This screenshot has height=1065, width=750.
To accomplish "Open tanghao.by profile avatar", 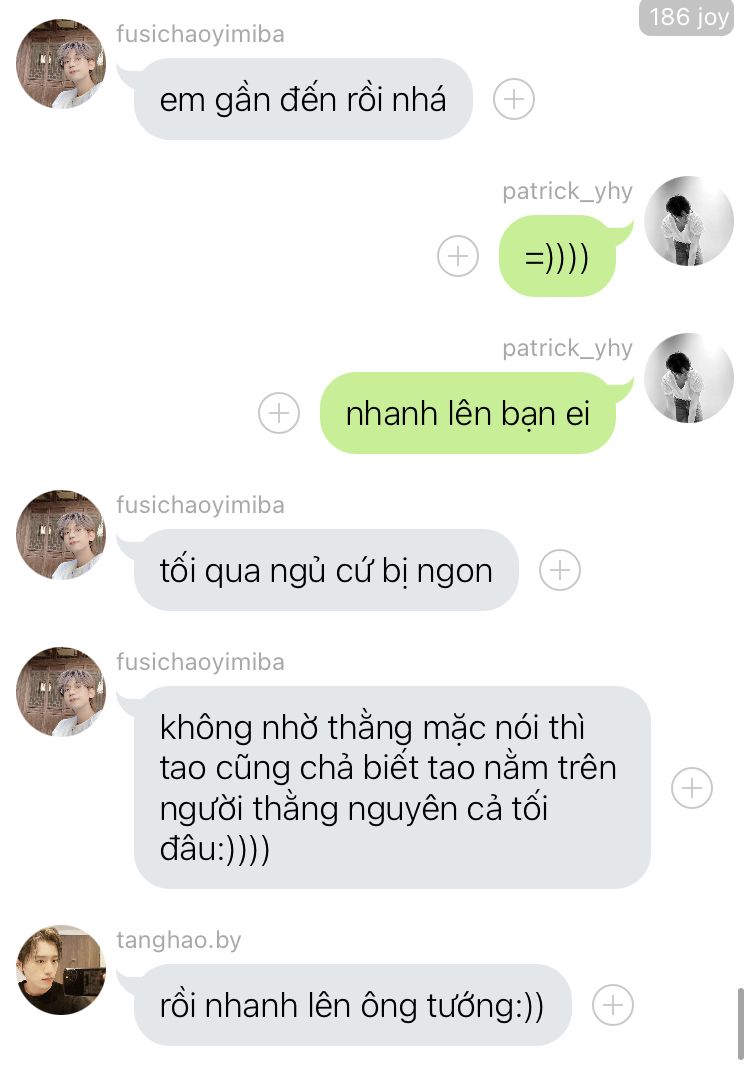I will (x=61, y=970).
